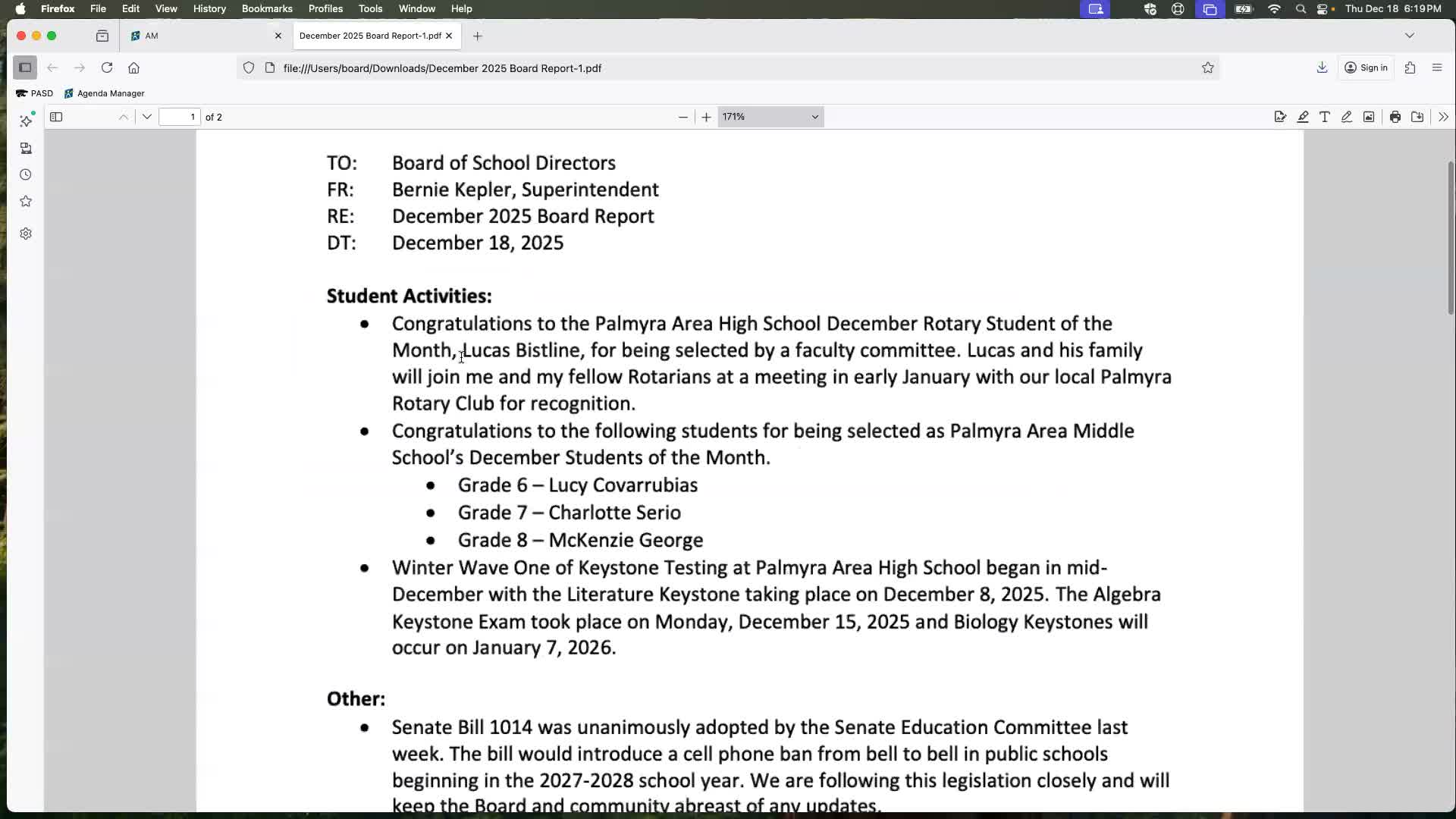
Task: Open the Bookmarks menu in menu bar
Action: pyautogui.click(x=267, y=8)
